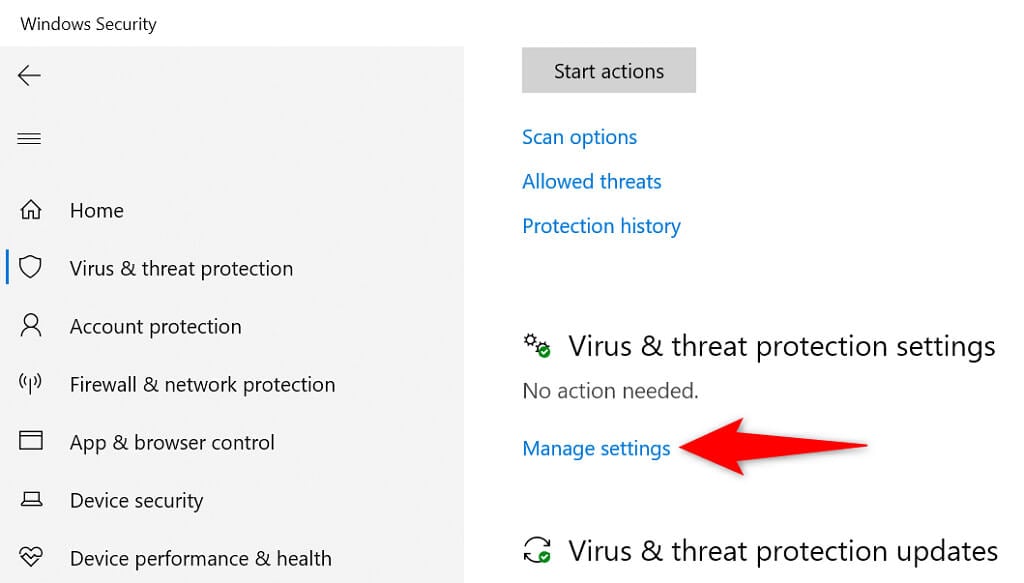View Protection history link
This screenshot has width=1024, height=583.
coord(601,226)
